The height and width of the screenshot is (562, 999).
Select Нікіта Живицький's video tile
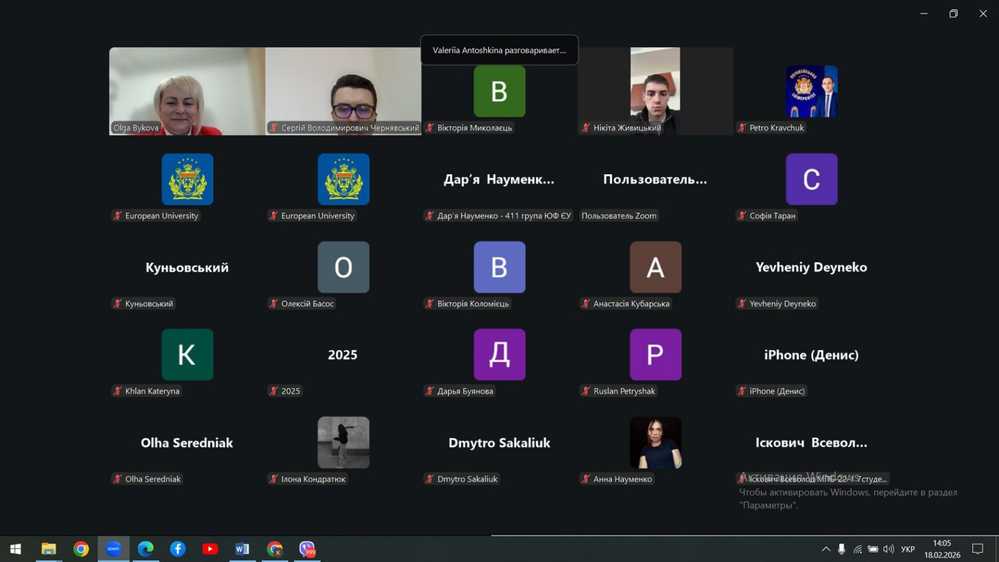655,91
